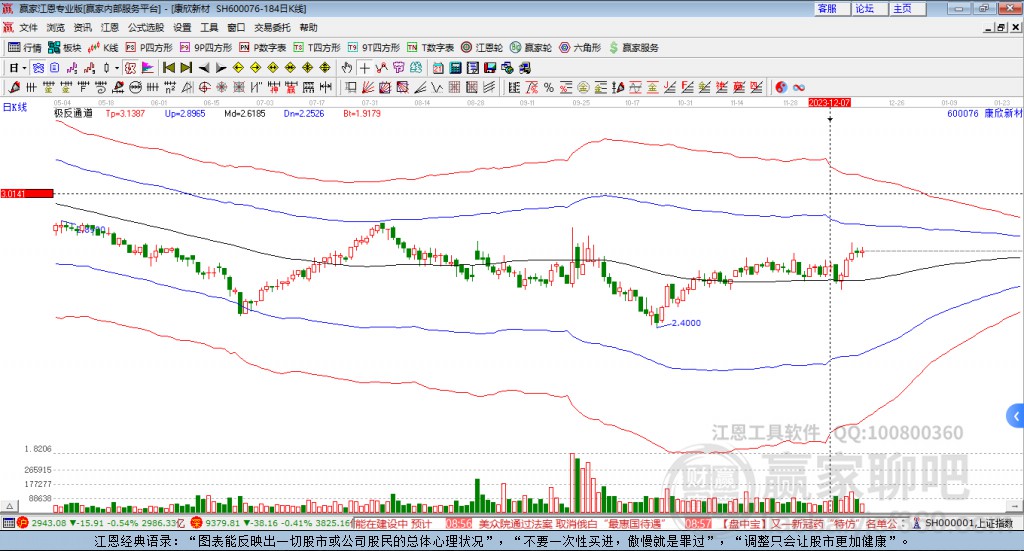Open the 9P四方形 tool
Screen dimensions: 1024x551
(x=206, y=48)
